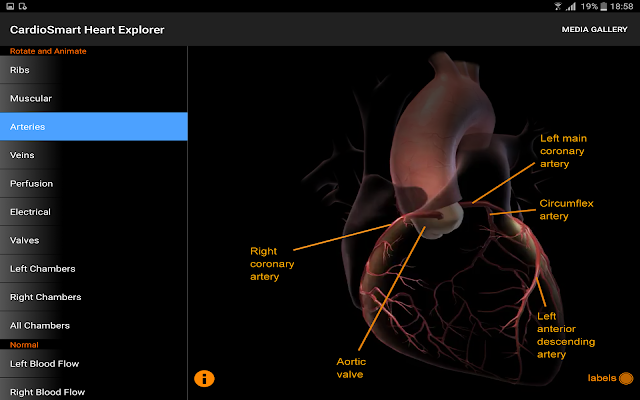This screenshot has width=640, height=400.
Task: Toggle the labels orange button
Action: point(626,378)
